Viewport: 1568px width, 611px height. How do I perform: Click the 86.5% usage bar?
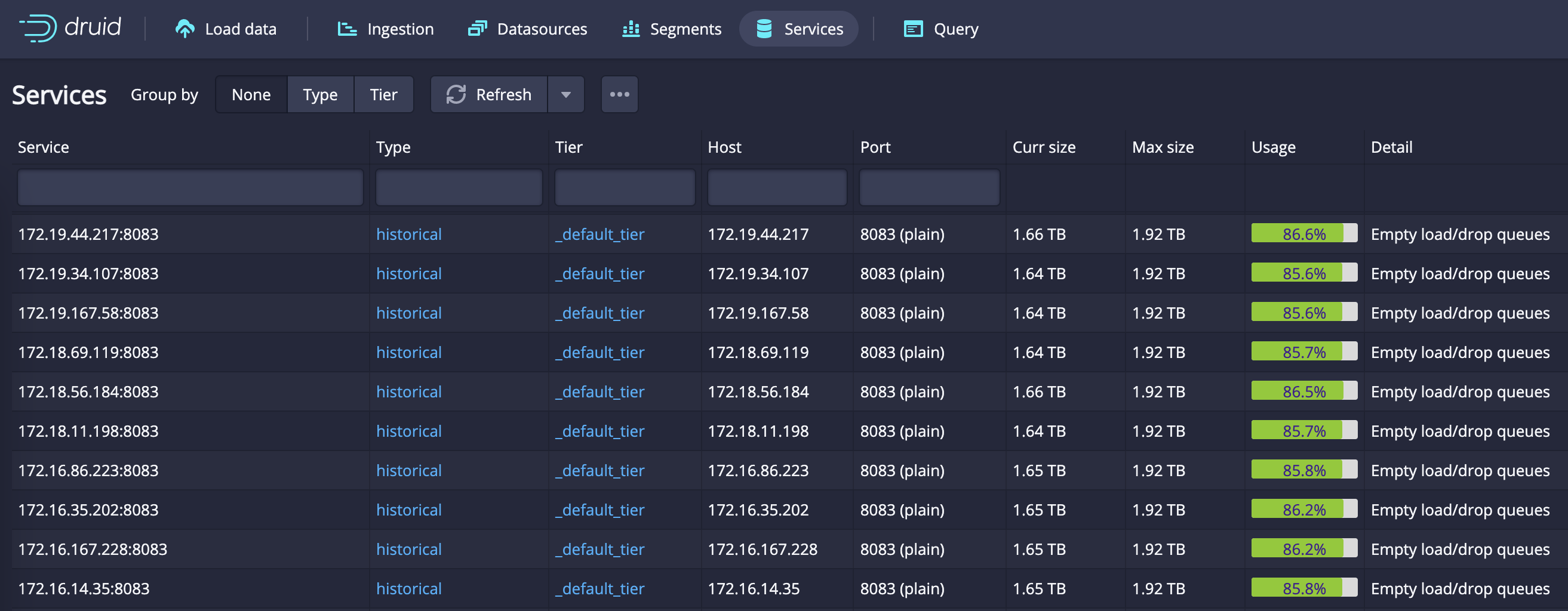click(1304, 391)
